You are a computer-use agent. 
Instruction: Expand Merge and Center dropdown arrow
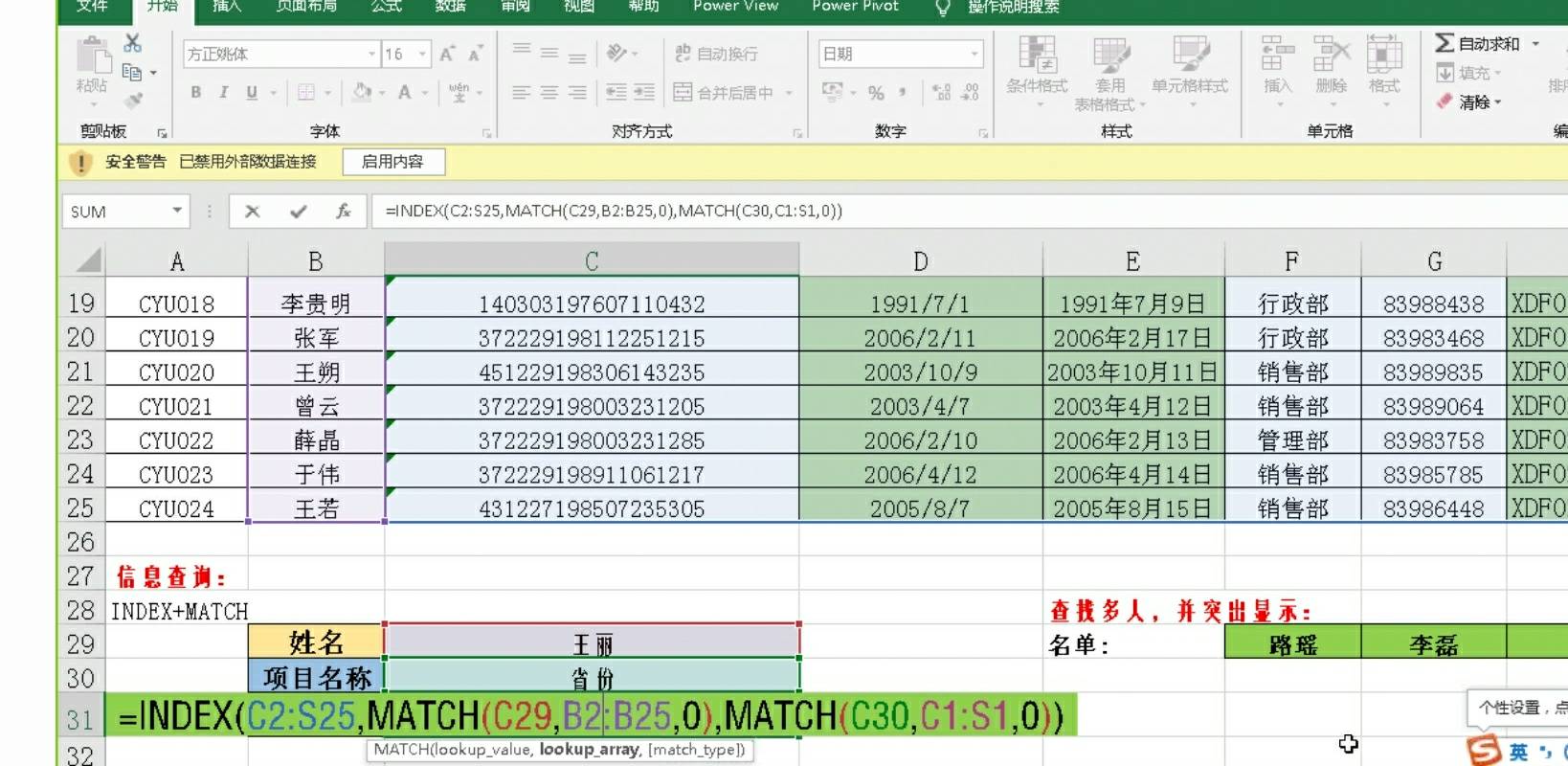point(789,93)
